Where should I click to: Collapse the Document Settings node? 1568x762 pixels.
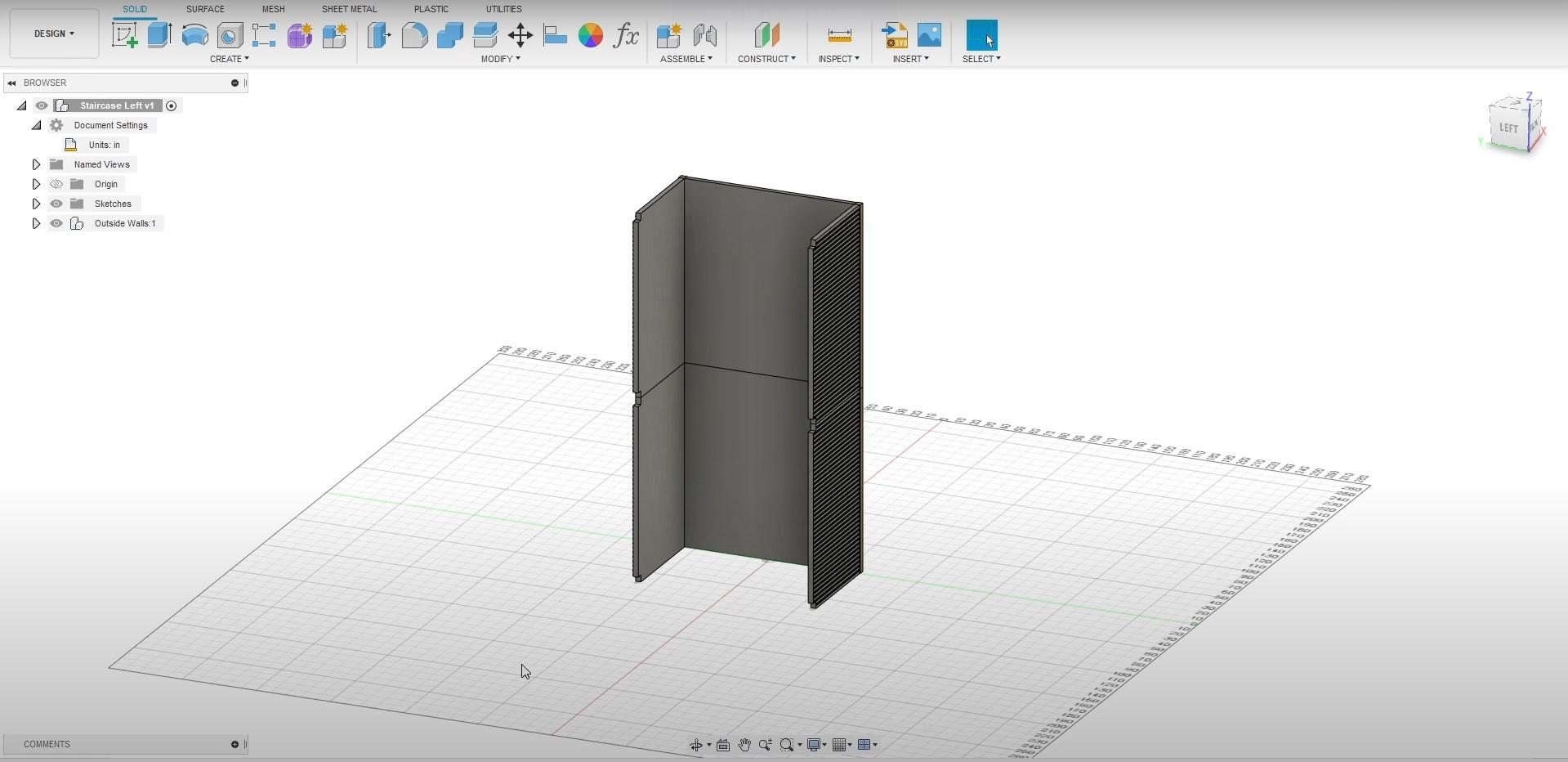pos(37,125)
